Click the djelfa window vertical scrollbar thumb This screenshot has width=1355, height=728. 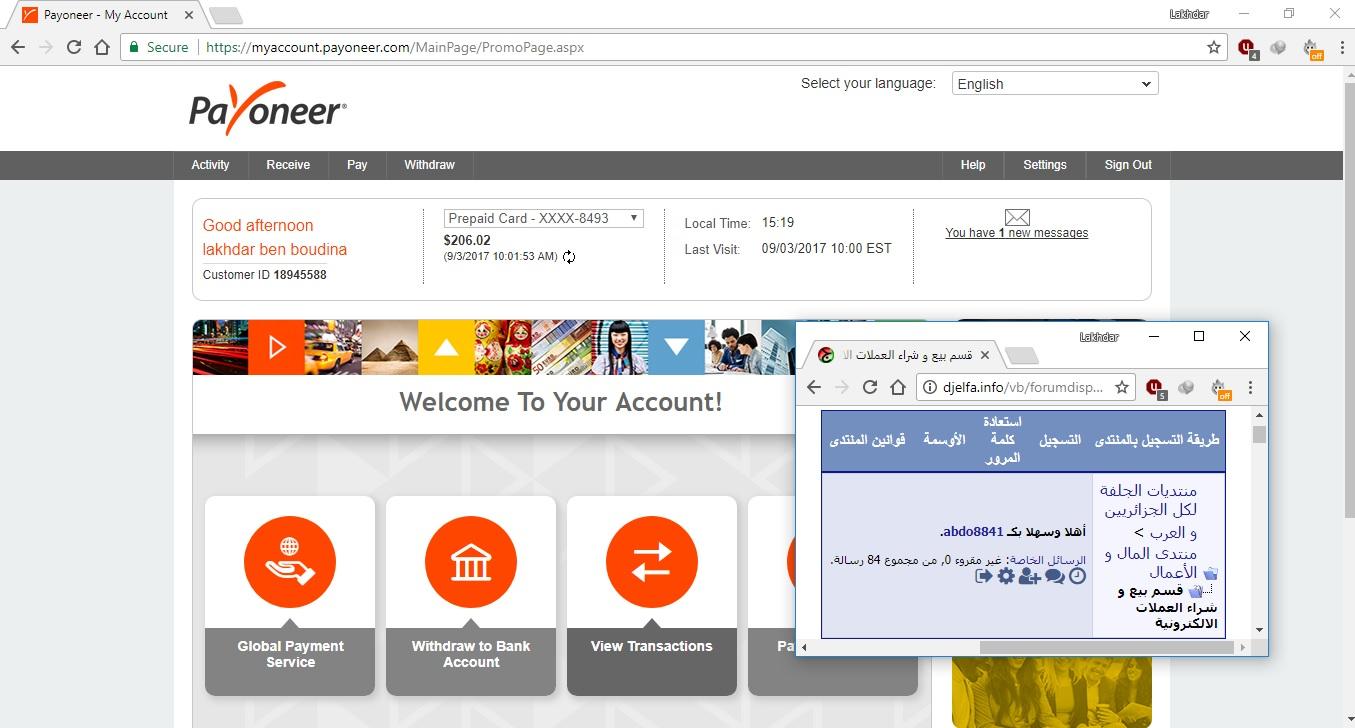pos(1259,435)
